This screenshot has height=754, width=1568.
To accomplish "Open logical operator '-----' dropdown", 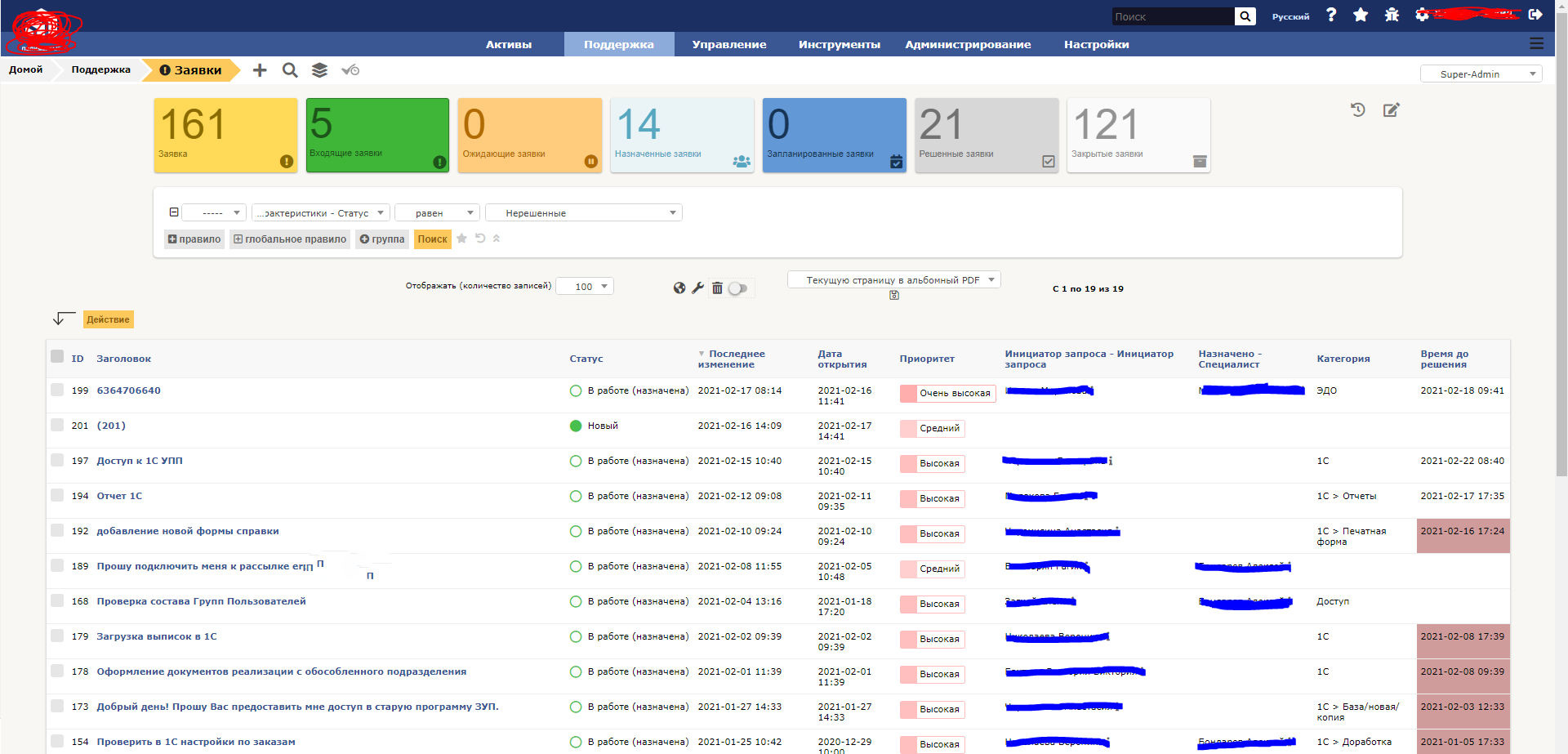I will [213, 212].
